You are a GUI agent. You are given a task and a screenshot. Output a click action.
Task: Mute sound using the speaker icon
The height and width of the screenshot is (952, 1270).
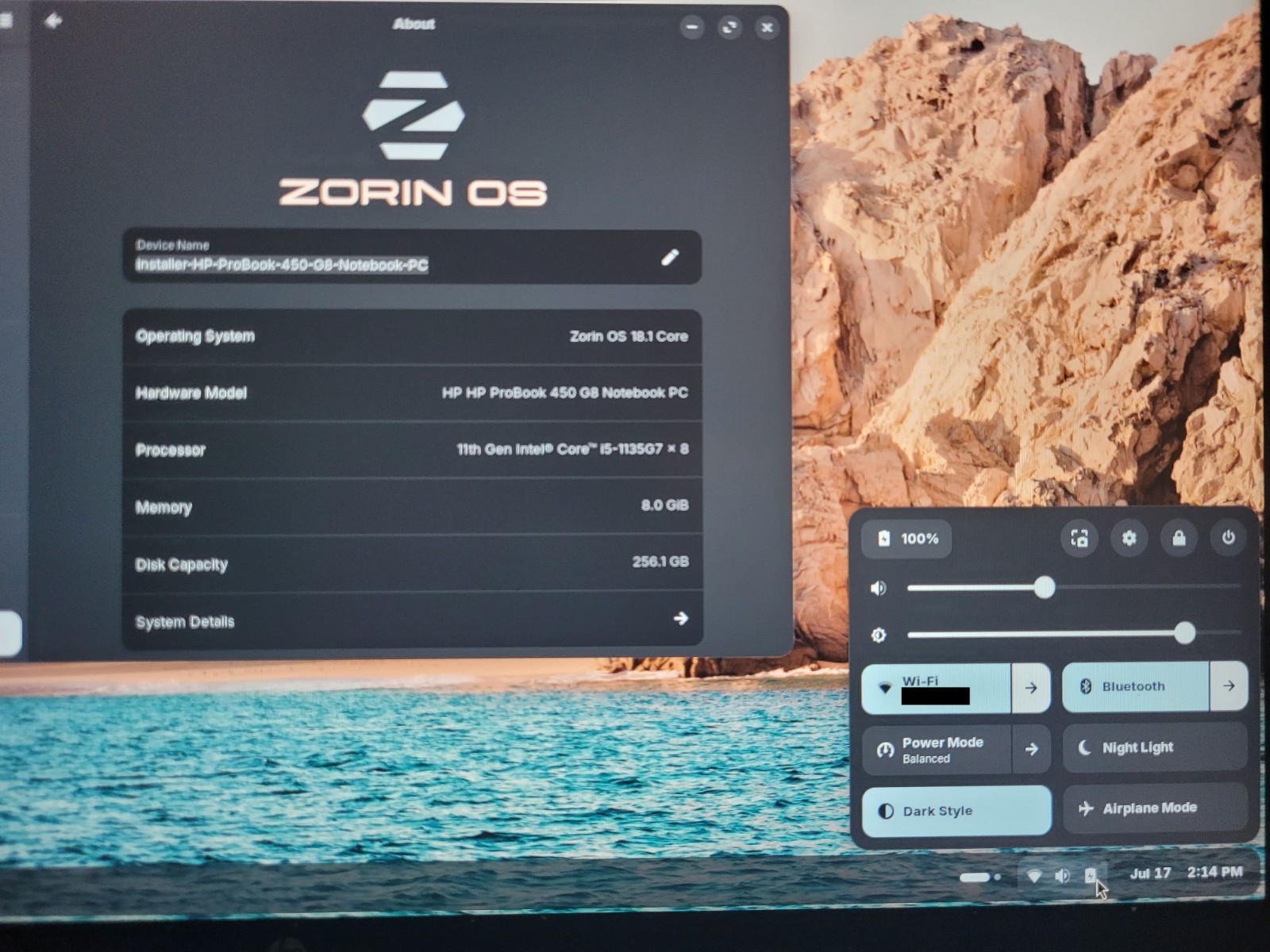pyautogui.click(x=878, y=588)
